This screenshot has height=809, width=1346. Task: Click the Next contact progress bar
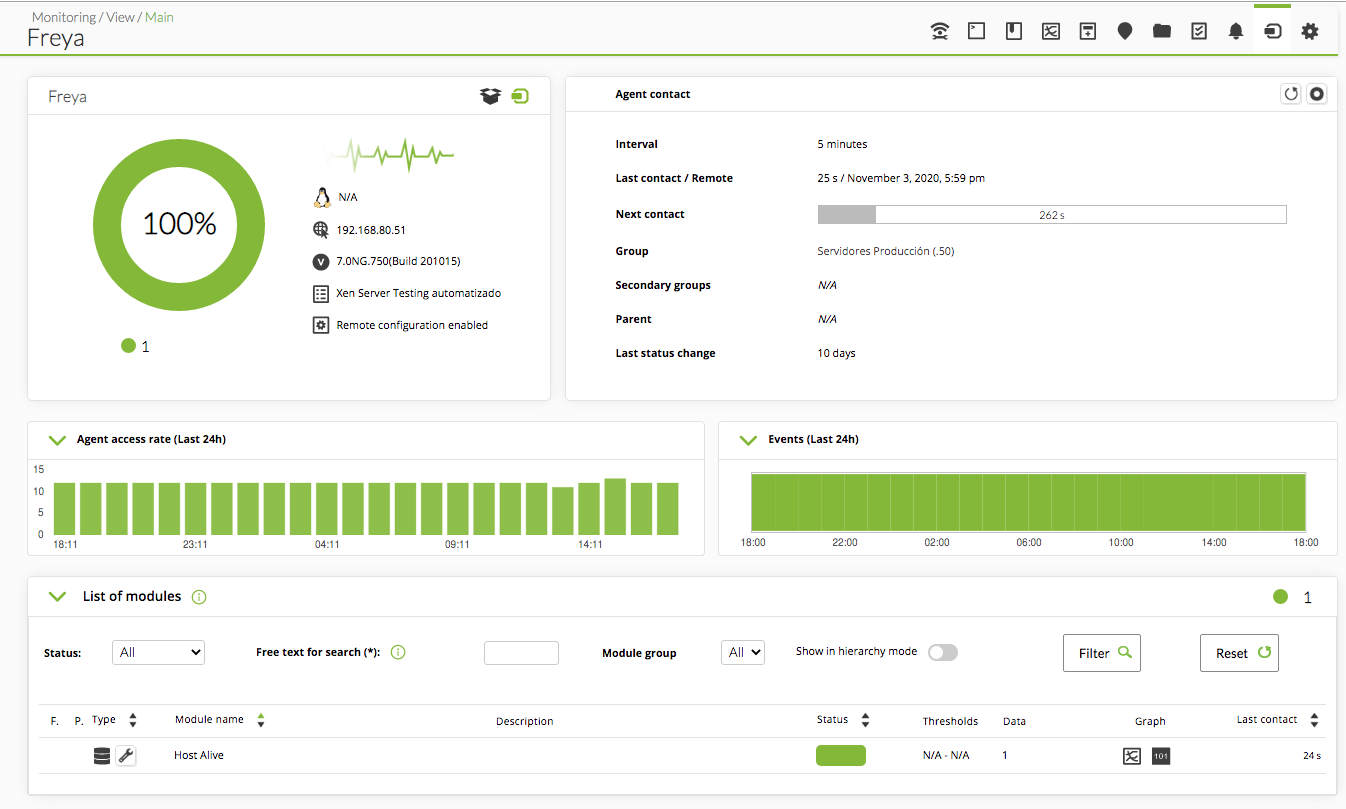coord(1052,215)
